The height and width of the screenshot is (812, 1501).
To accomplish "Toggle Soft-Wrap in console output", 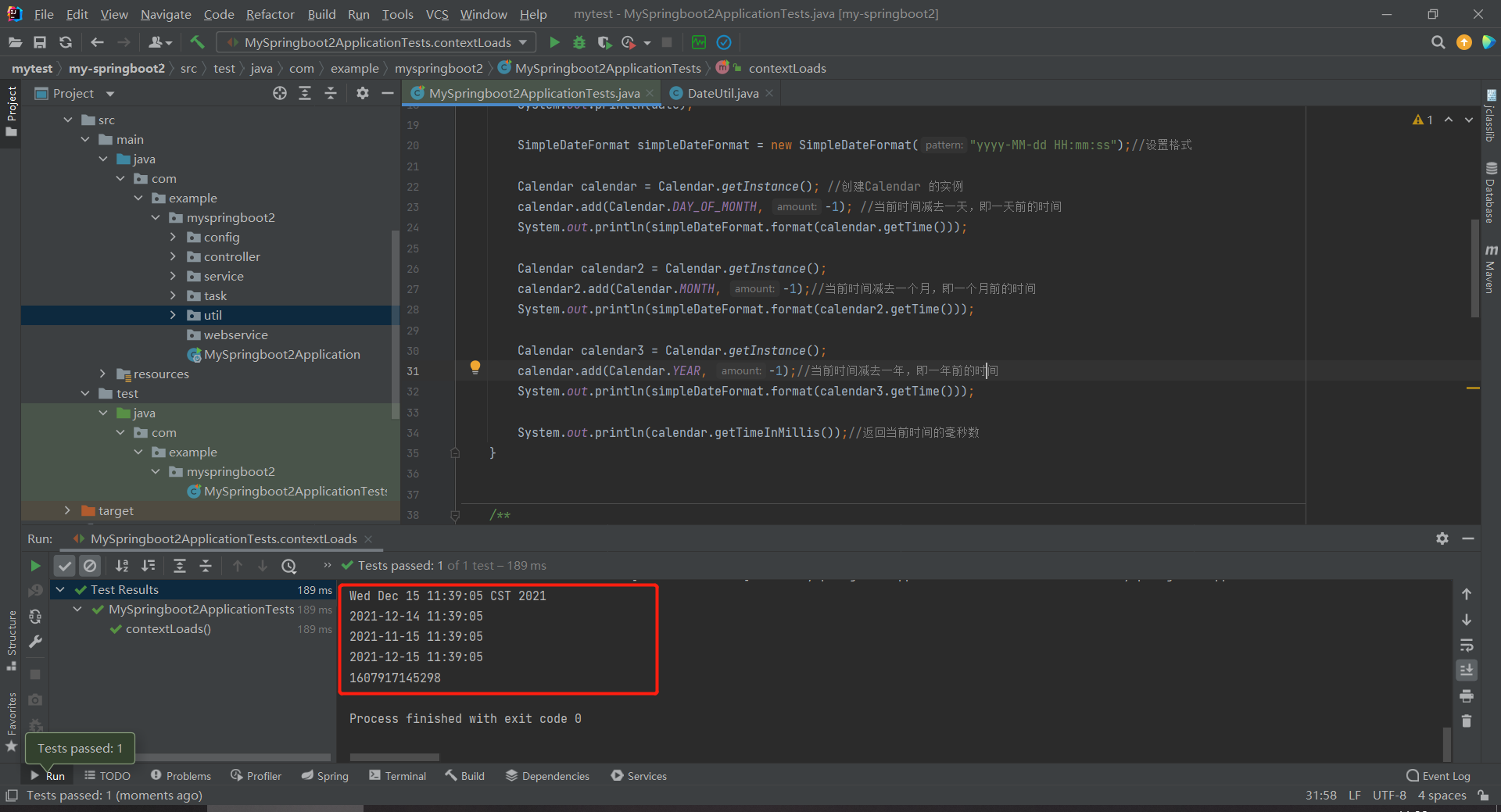I will [x=1467, y=645].
